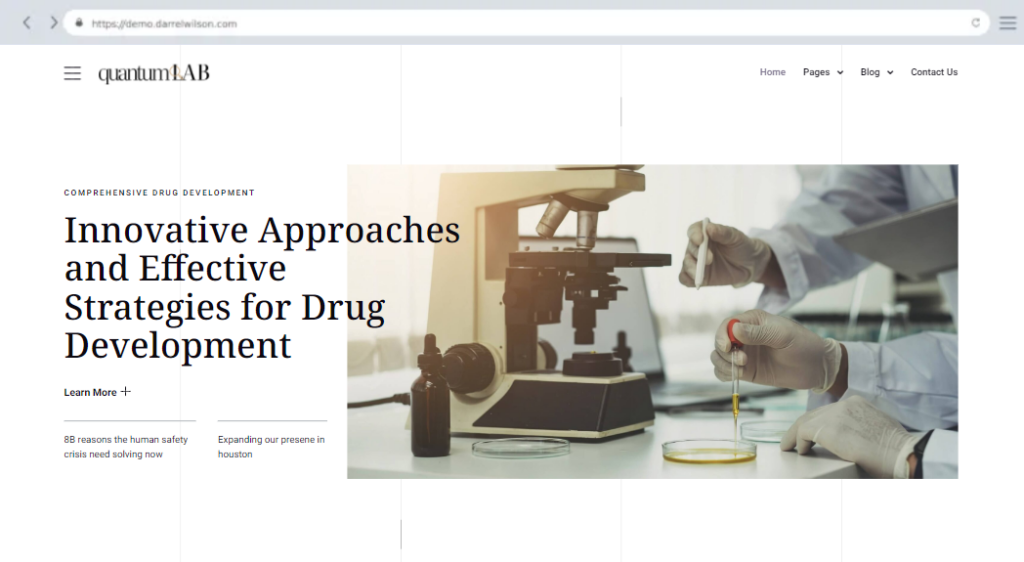Screen dimensions: 1024x562
Task: Expand the Blog dropdown chevron
Action: [x=890, y=72]
